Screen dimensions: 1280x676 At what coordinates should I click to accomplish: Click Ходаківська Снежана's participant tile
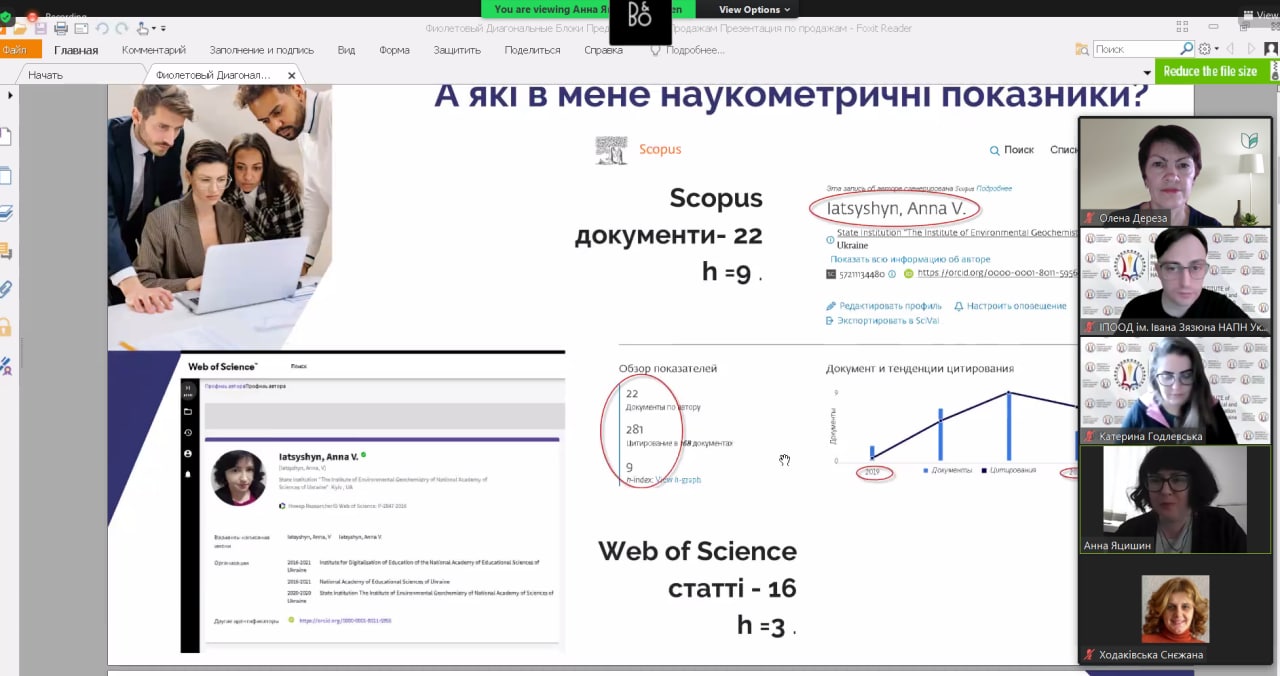click(x=1175, y=609)
